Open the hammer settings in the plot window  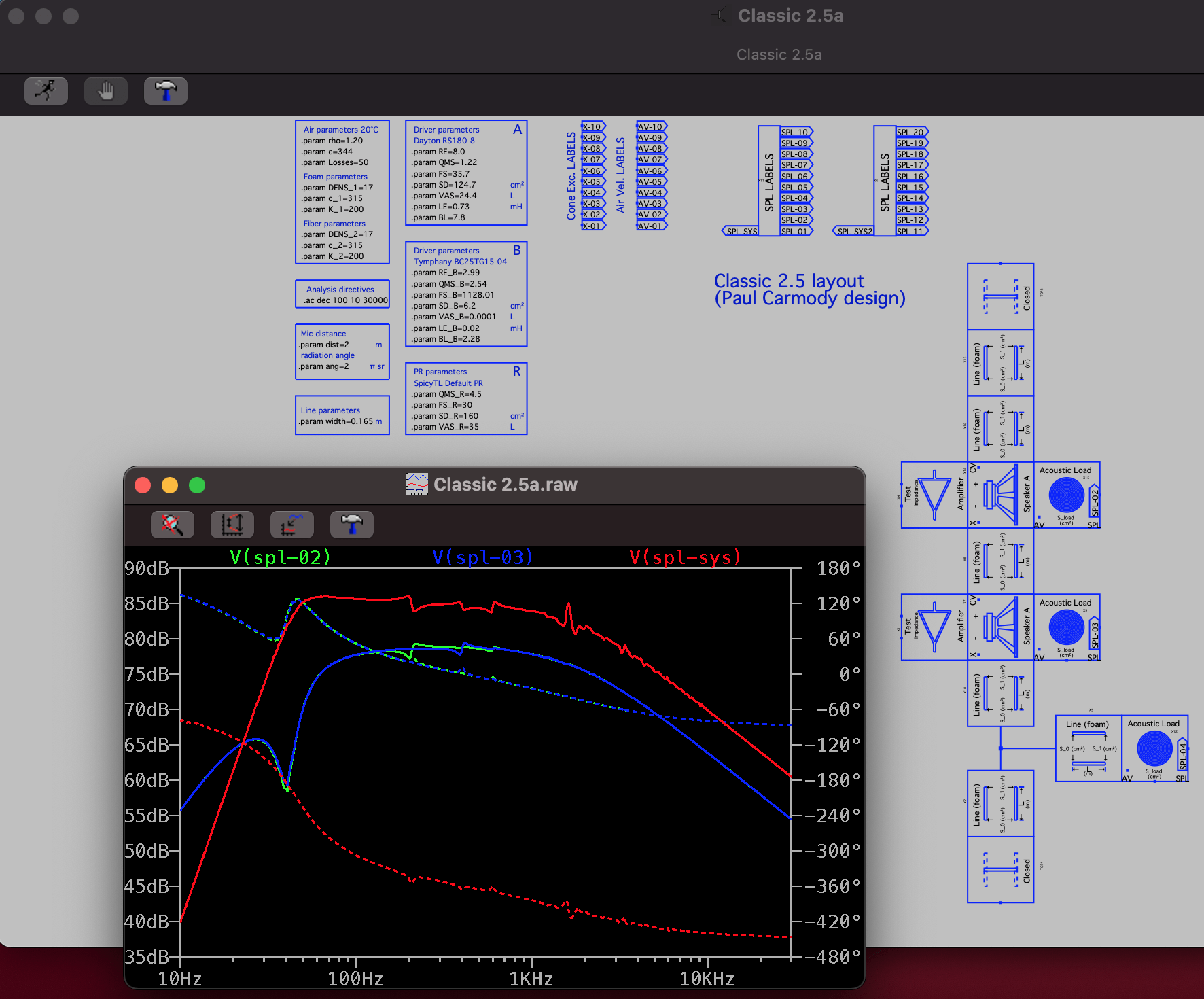point(352,525)
